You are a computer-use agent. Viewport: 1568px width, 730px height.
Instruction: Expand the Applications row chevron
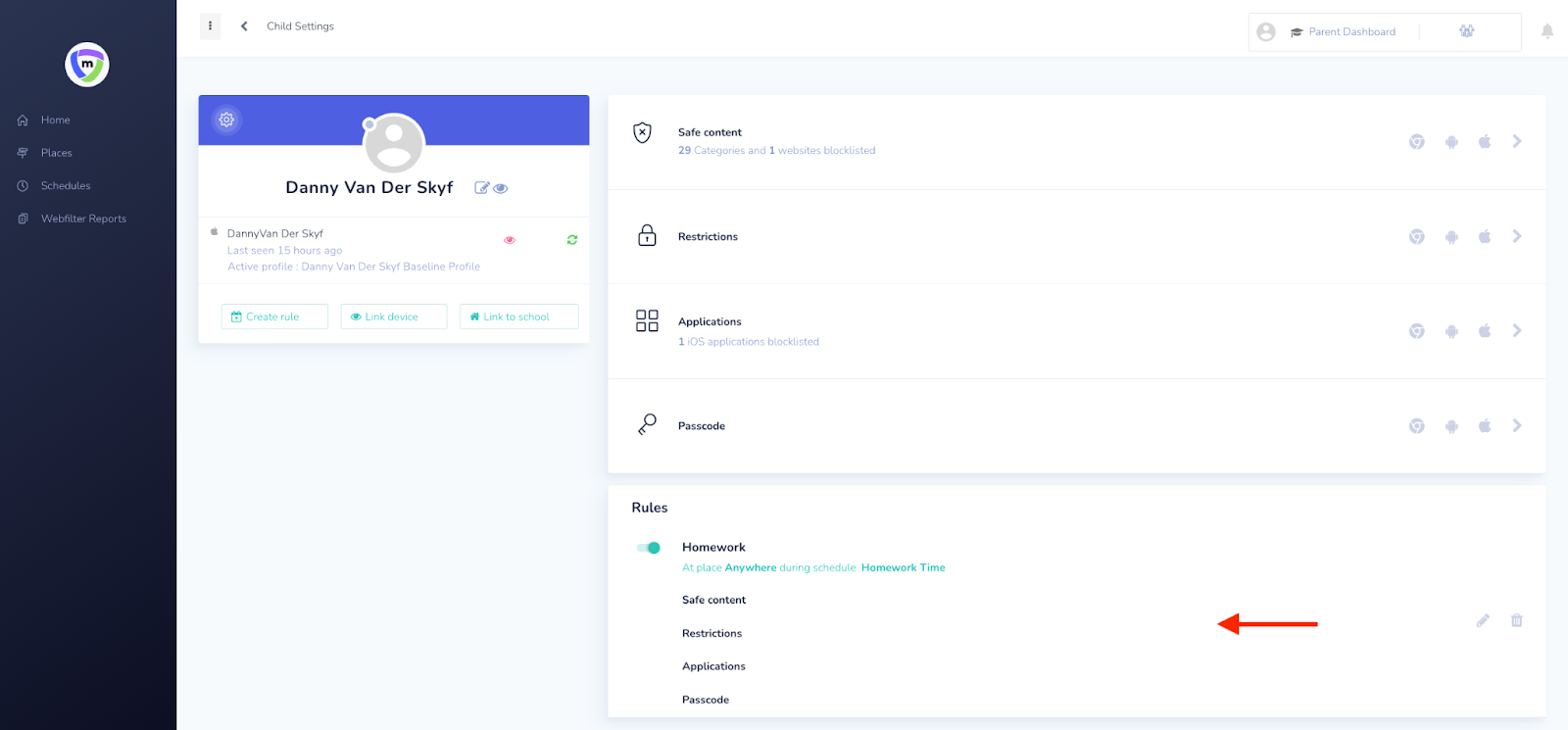point(1517,330)
